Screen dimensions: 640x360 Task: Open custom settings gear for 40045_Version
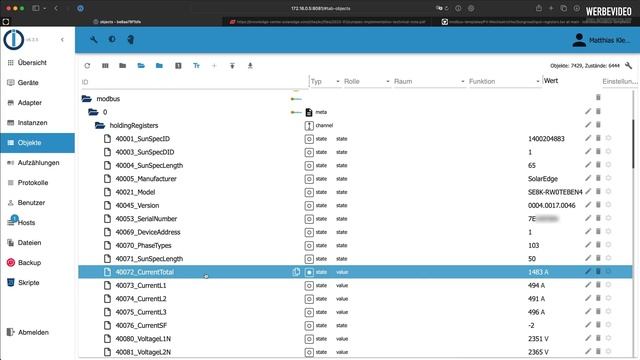tap(608, 205)
